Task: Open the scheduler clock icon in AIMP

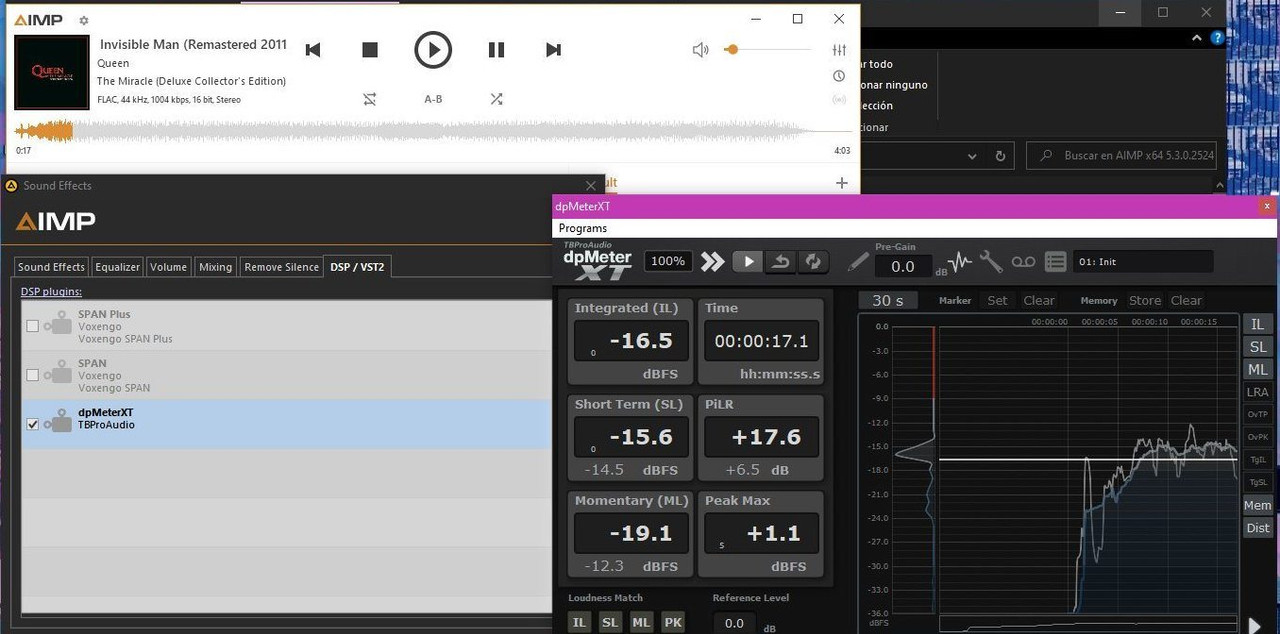Action: pos(839,76)
